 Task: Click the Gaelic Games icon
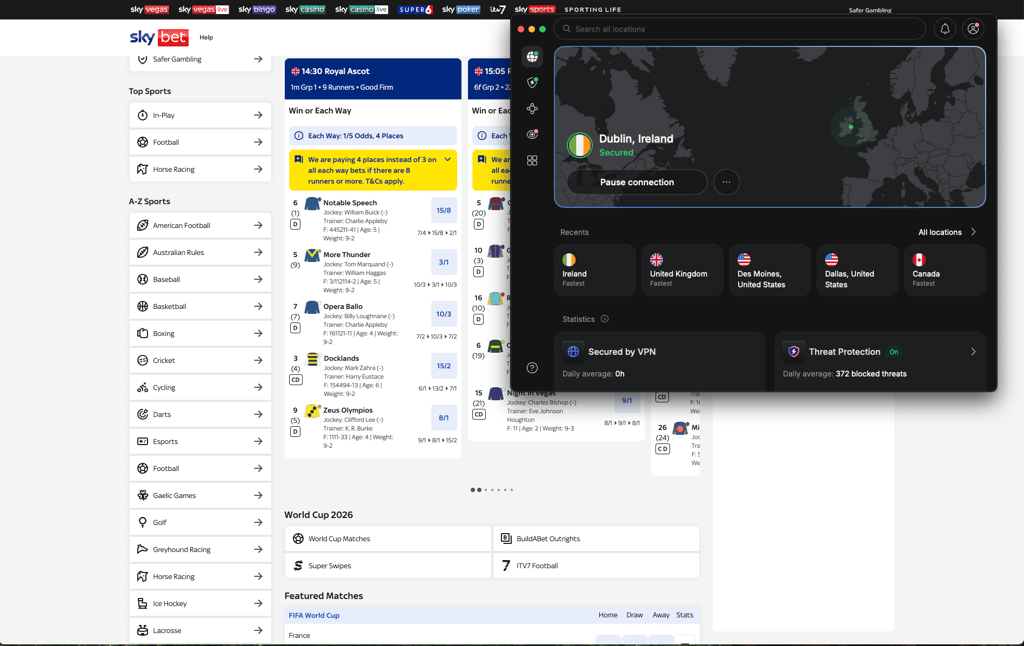[x=142, y=495]
